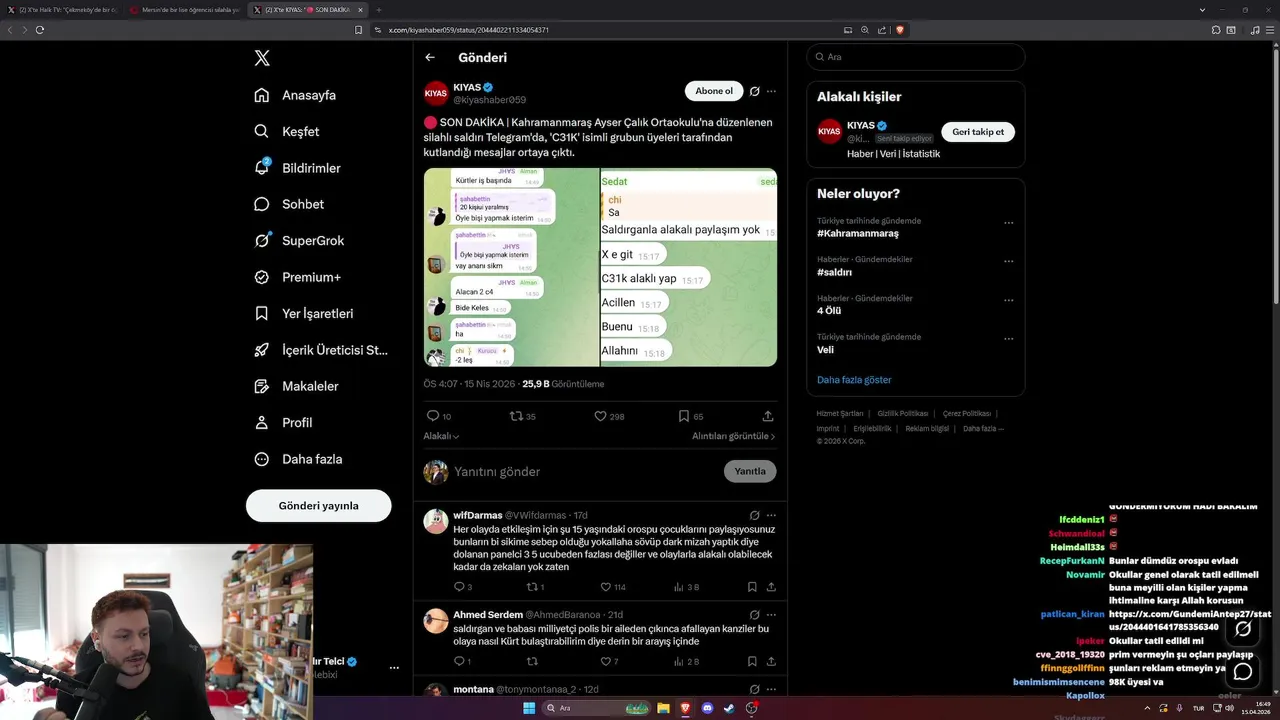Open Daha fazla menu in sidebar

pos(298,459)
